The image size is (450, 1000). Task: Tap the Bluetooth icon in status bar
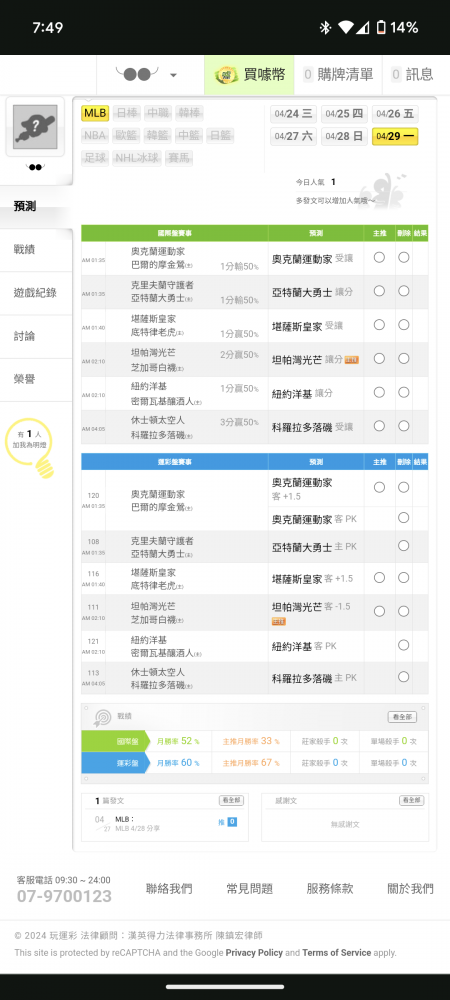click(x=325, y=27)
